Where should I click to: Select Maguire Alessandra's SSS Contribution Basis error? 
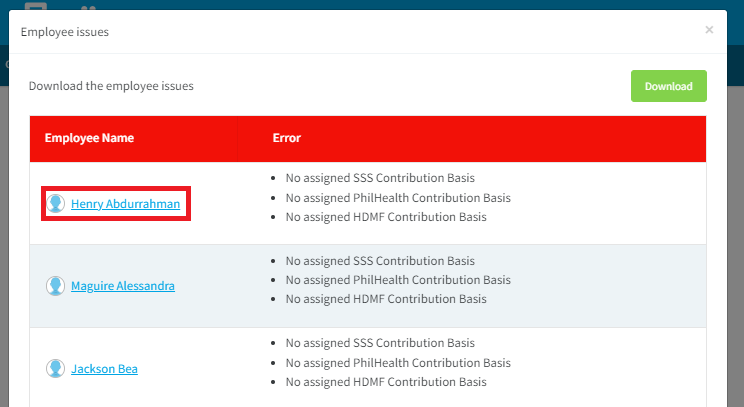pos(380,261)
